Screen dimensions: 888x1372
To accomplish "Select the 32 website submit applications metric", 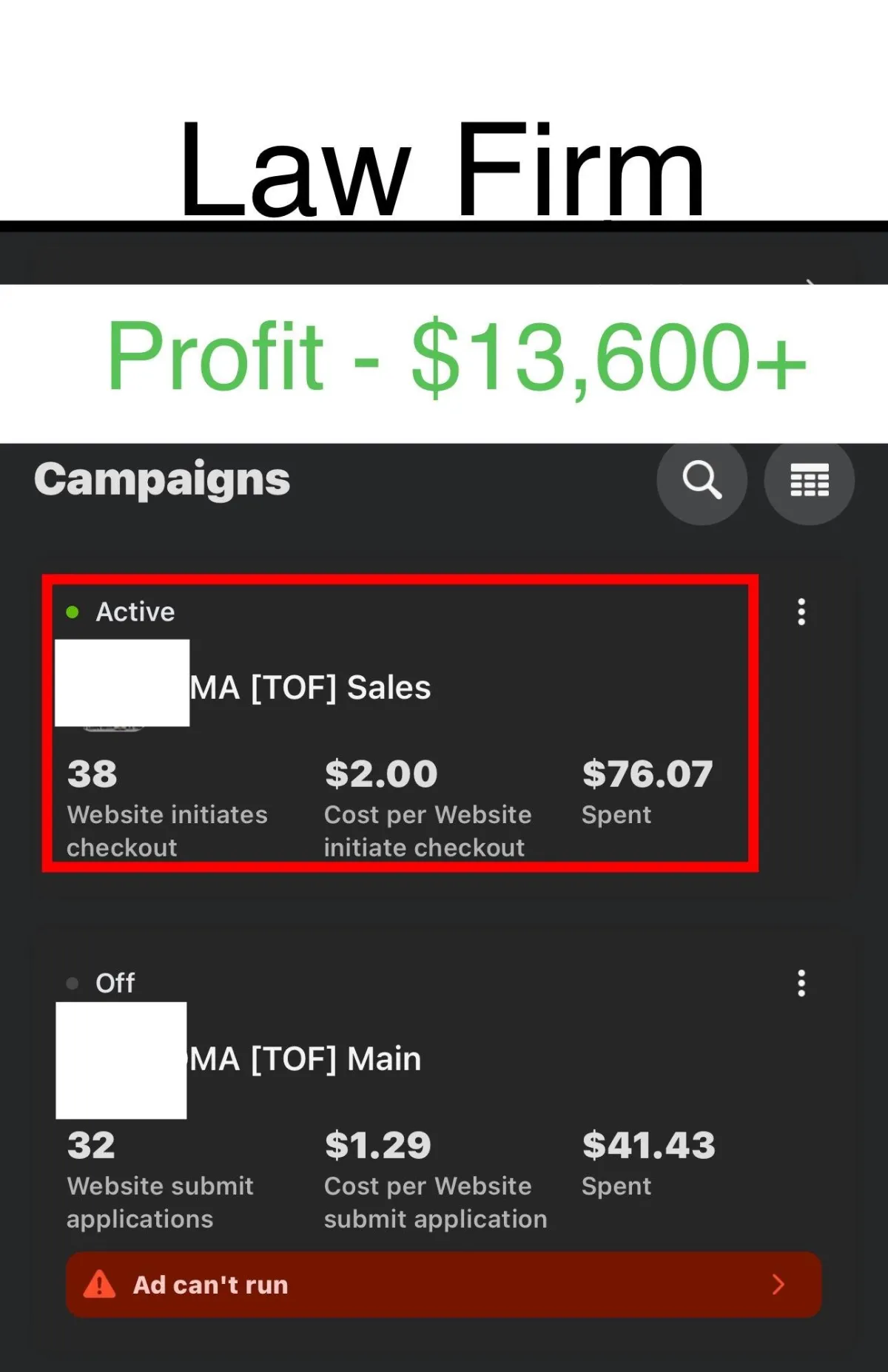I will pyautogui.click(x=160, y=1179).
